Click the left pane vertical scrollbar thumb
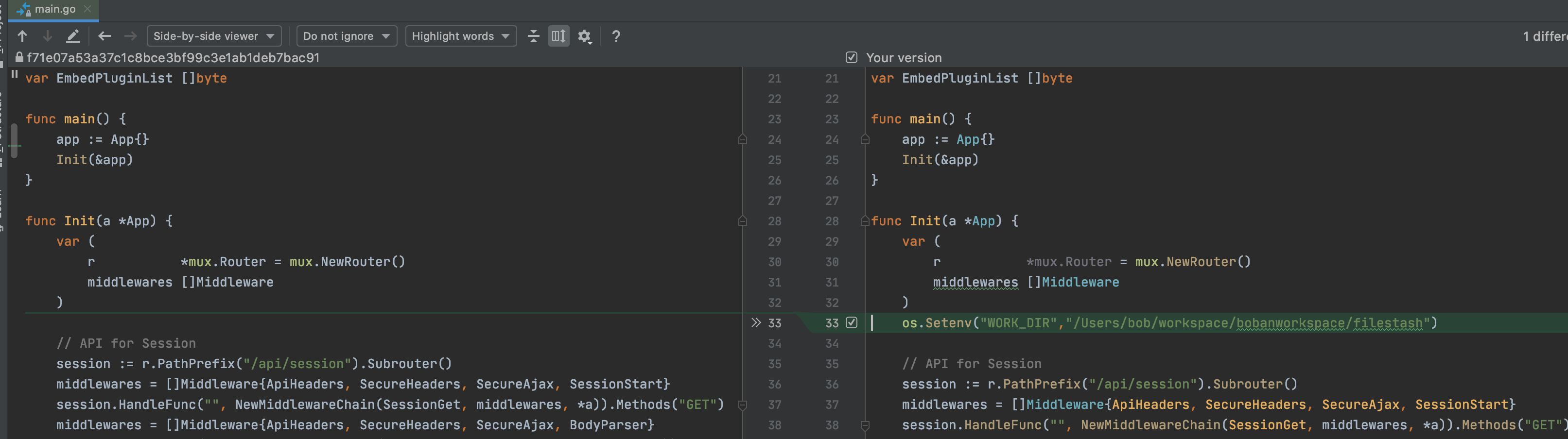The width and height of the screenshot is (1568, 439). pyautogui.click(x=14, y=141)
